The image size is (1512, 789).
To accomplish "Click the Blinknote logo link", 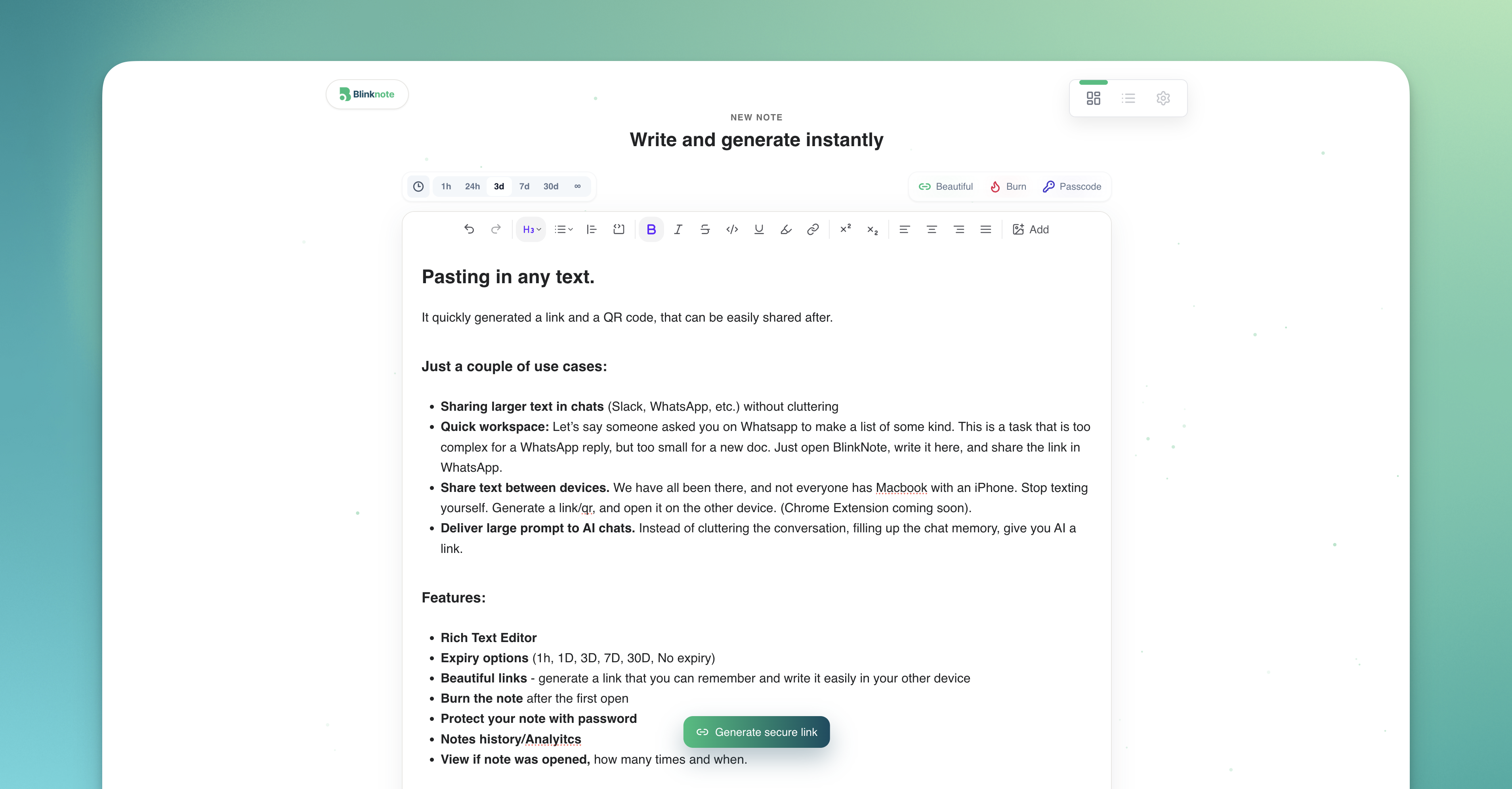I will pos(367,94).
